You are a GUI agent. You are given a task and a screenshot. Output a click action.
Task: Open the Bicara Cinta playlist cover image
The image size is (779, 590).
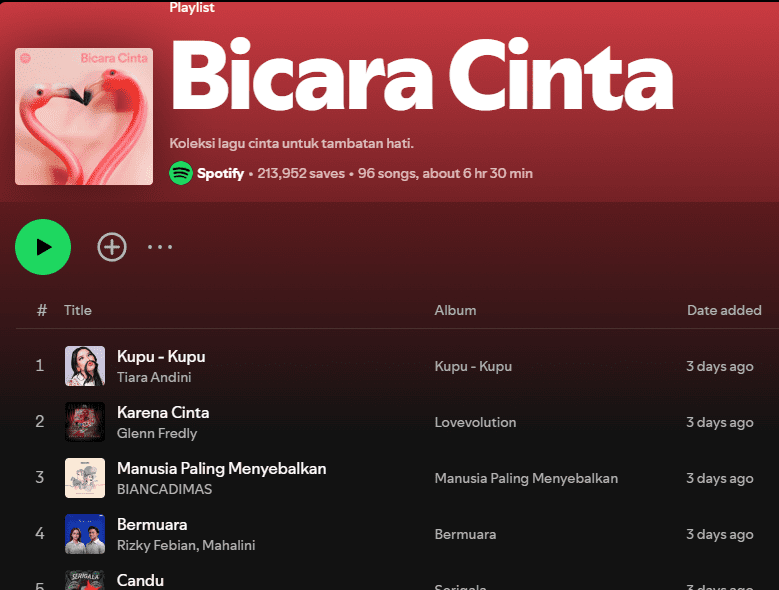pyautogui.click(x=84, y=117)
